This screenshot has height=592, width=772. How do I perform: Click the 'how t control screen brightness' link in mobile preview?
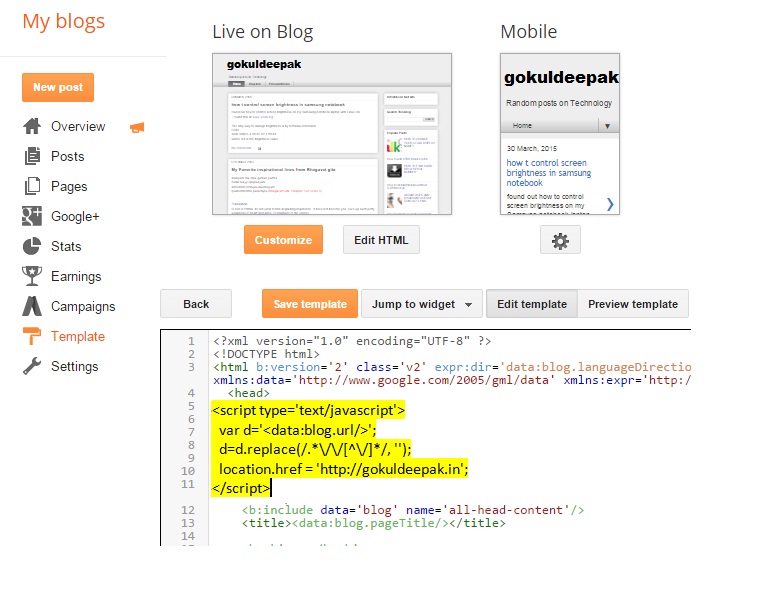click(x=548, y=173)
